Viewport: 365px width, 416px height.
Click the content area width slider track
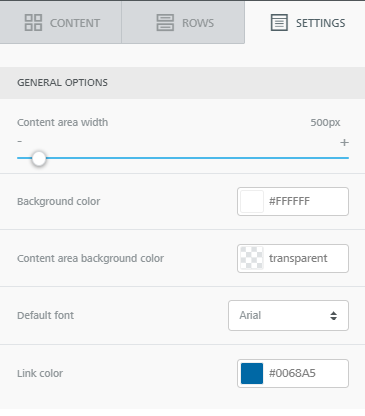(x=183, y=158)
